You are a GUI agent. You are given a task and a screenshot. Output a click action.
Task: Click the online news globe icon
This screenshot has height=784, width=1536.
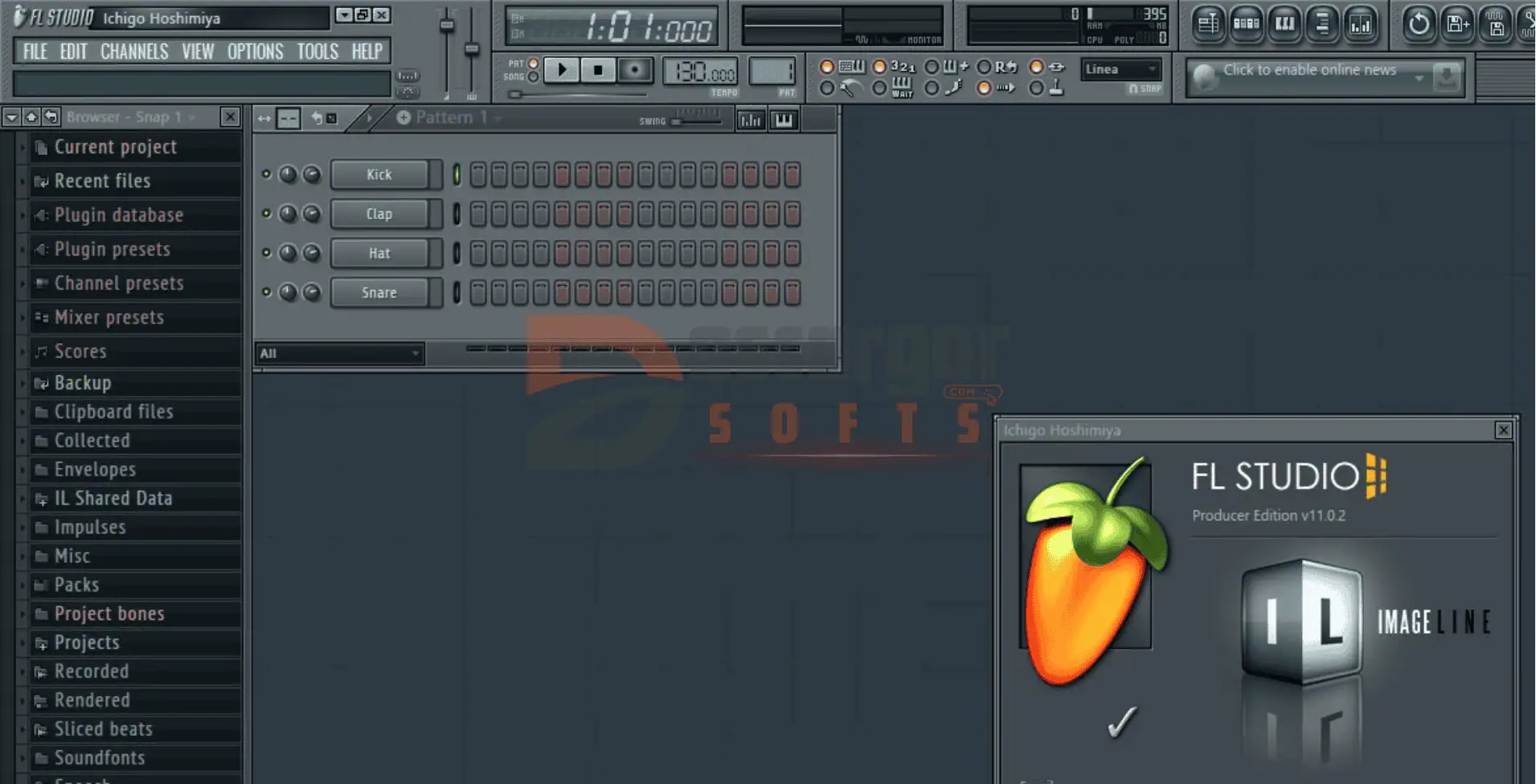(1204, 77)
